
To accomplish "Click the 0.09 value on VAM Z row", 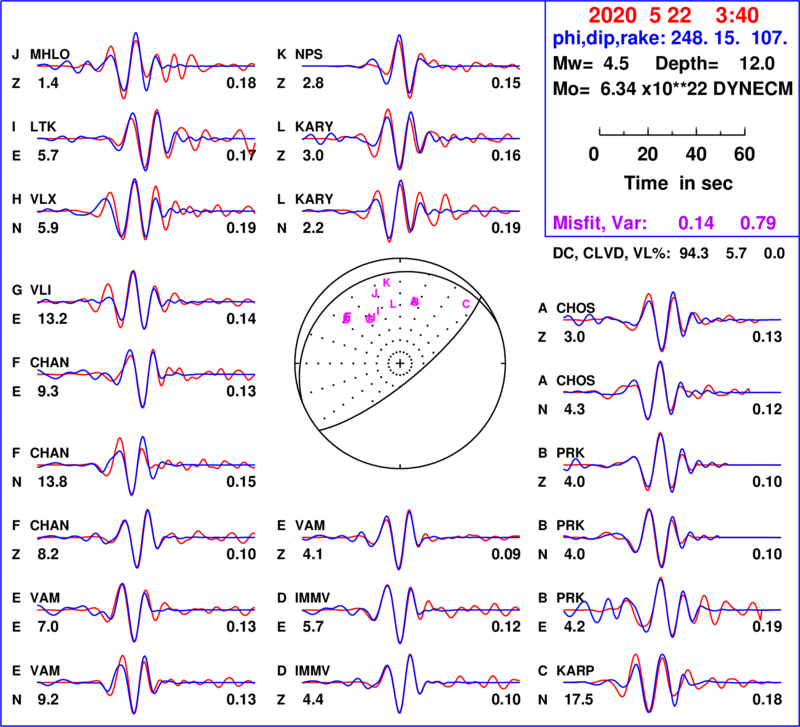I will (506, 555).
